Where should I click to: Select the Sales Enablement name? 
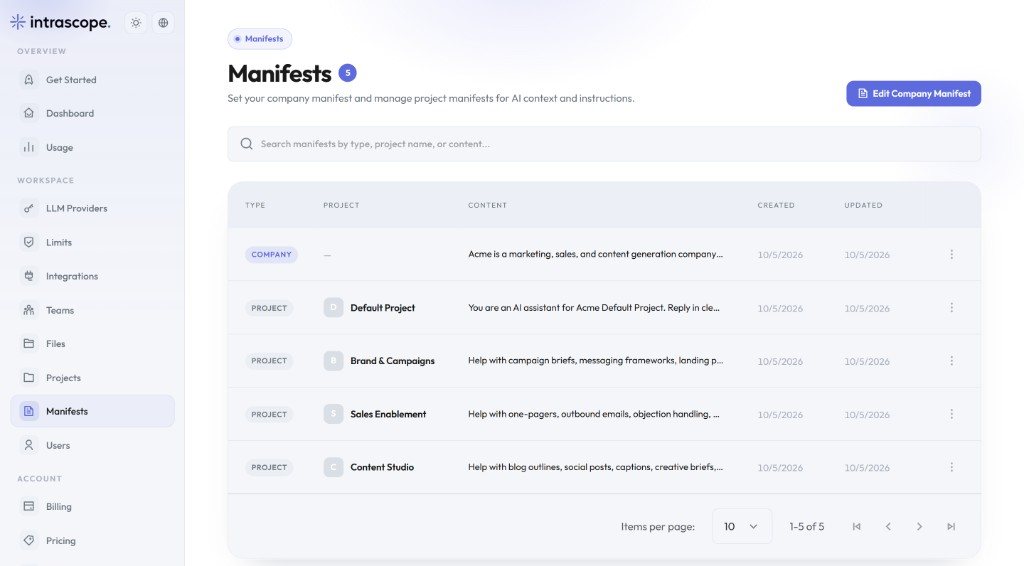pyautogui.click(x=388, y=414)
